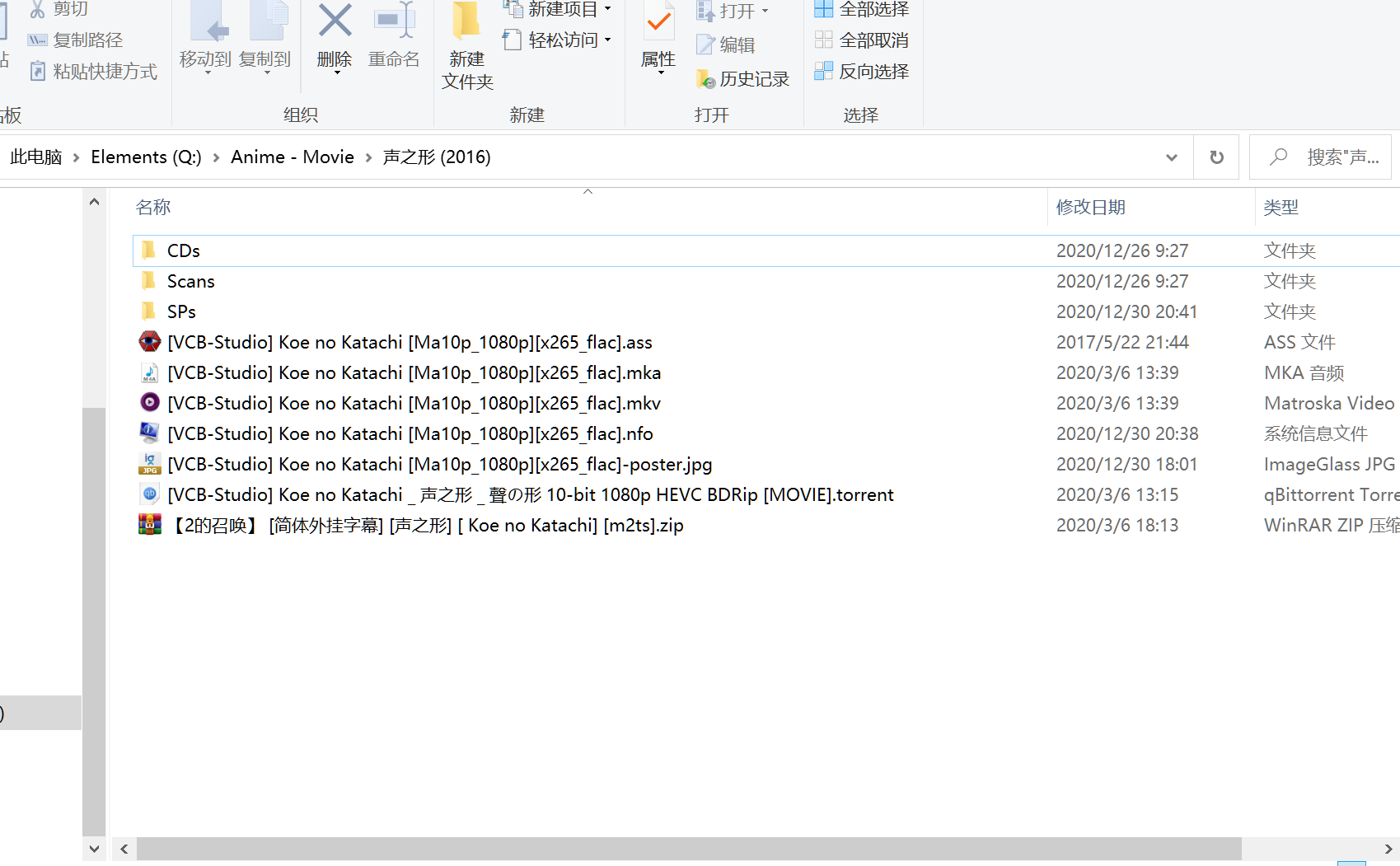Click the Edit (编辑) icon
The height and width of the screenshot is (866, 1400).
705,44
